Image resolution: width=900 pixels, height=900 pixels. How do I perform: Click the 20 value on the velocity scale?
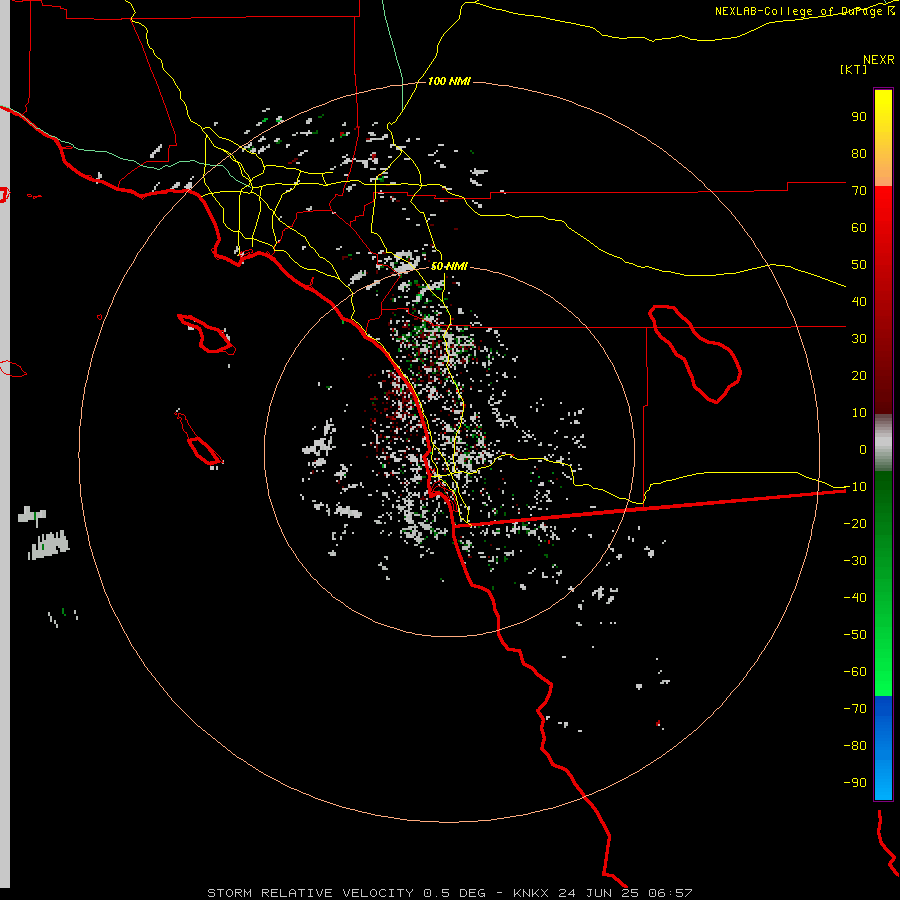pos(859,375)
